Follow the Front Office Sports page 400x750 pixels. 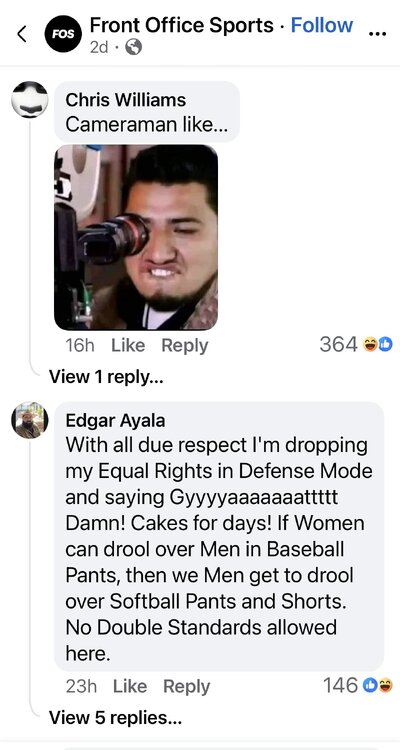pyautogui.click(x=322, y=25)
